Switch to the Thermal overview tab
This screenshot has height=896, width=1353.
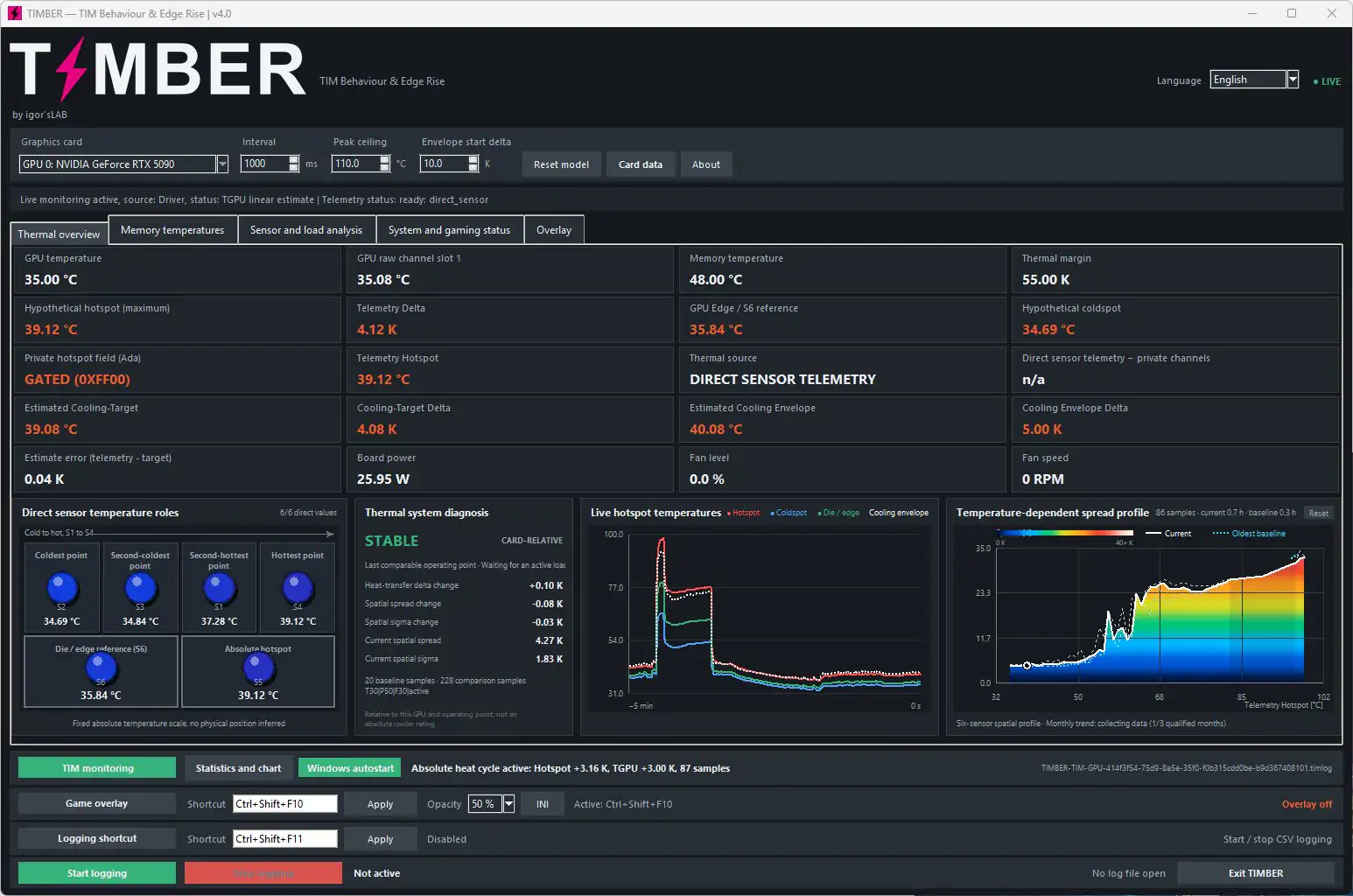pos(59,234)
